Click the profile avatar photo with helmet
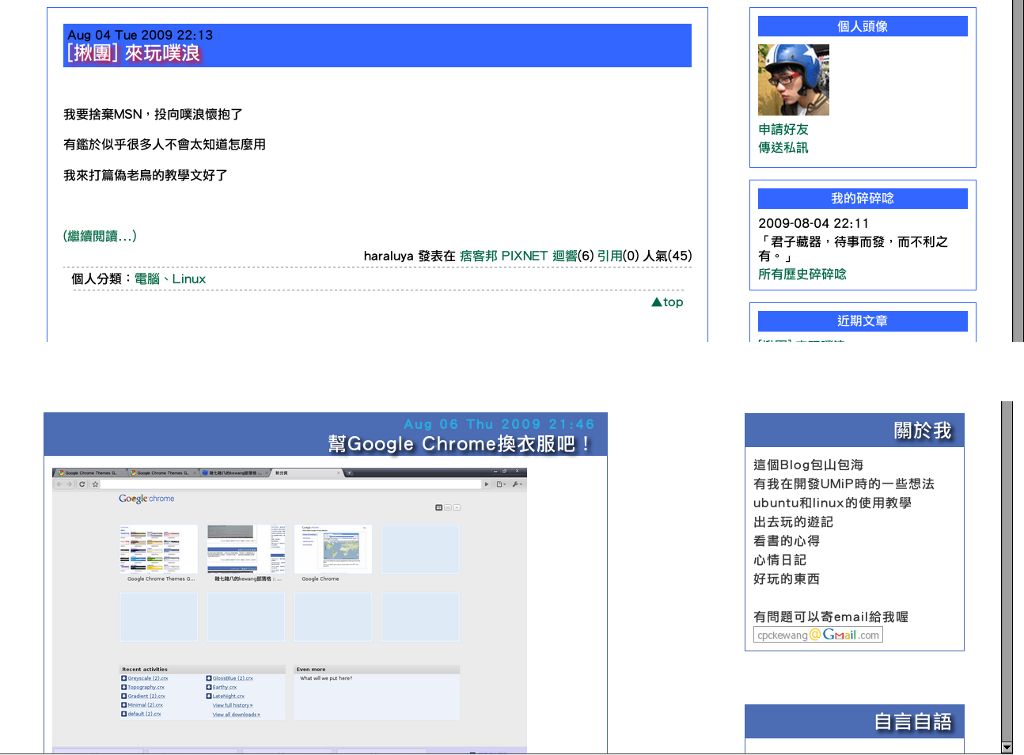Screen dimensions: 1024x755 pyautogui.click(x=793, y=80)
